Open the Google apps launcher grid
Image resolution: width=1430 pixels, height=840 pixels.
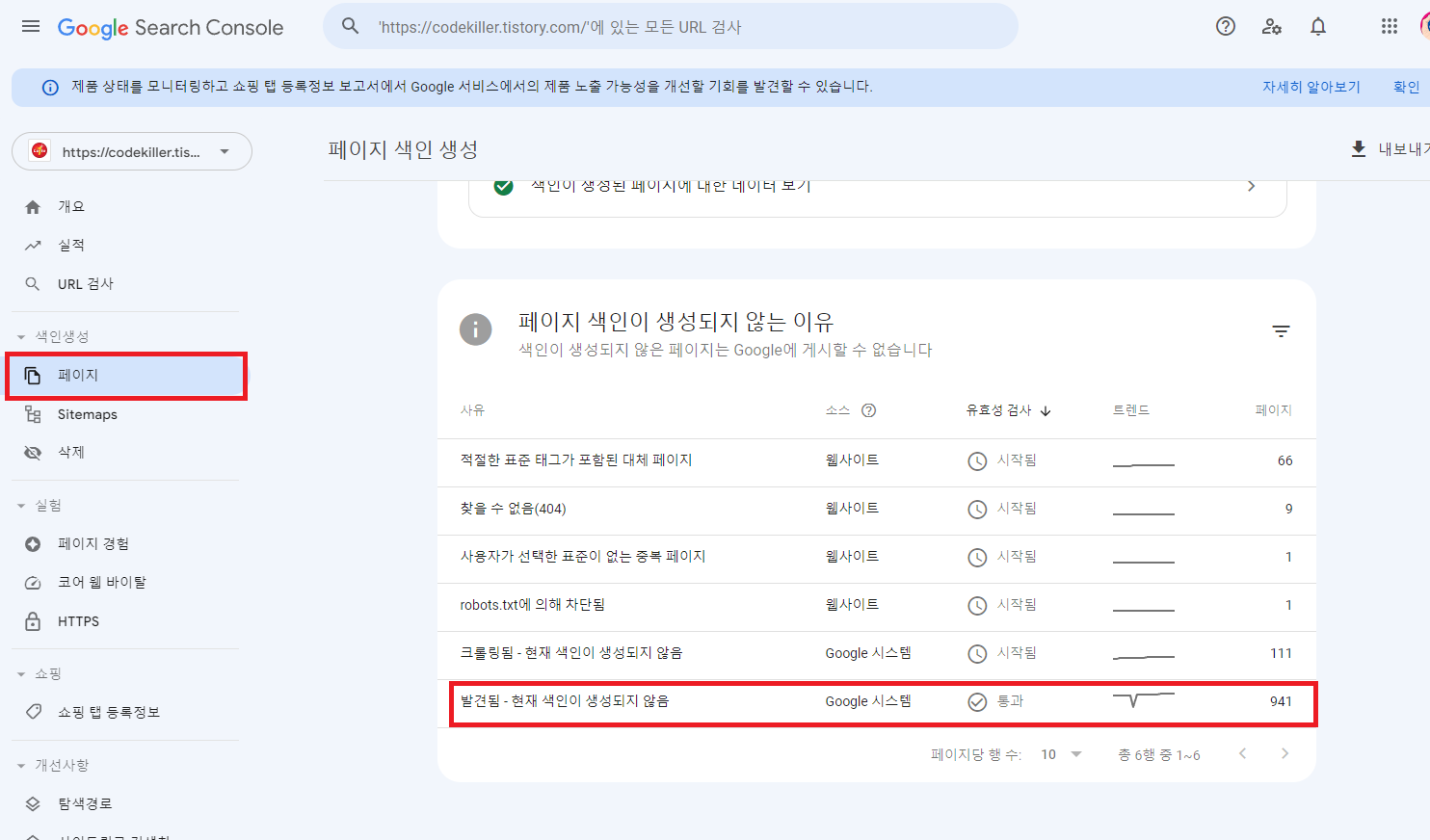coord(1389,26)
